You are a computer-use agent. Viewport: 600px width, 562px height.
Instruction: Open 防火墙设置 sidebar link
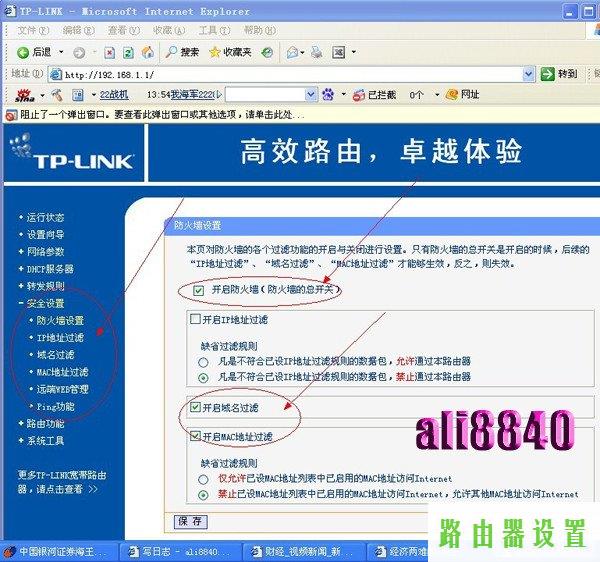click(60, 321)
